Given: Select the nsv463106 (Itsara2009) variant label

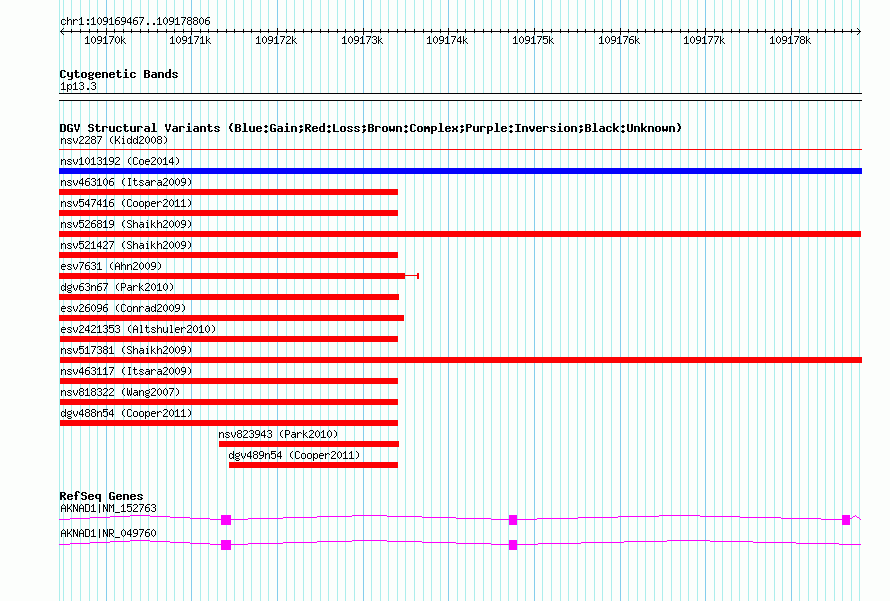Looking at the screenshot, I should click(126, 182).
